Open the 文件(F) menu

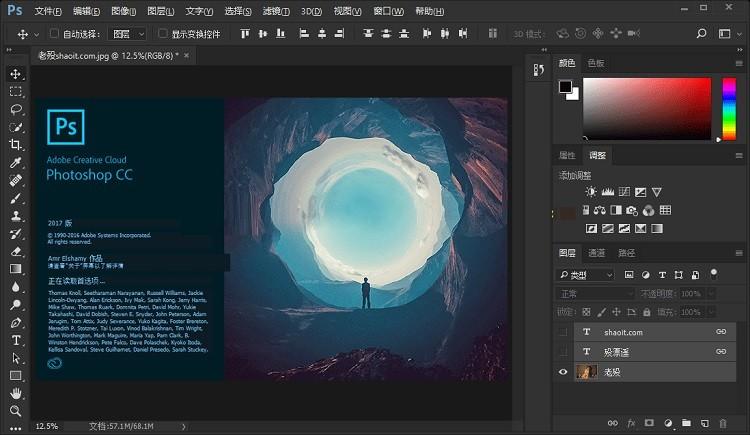(48, 11)
